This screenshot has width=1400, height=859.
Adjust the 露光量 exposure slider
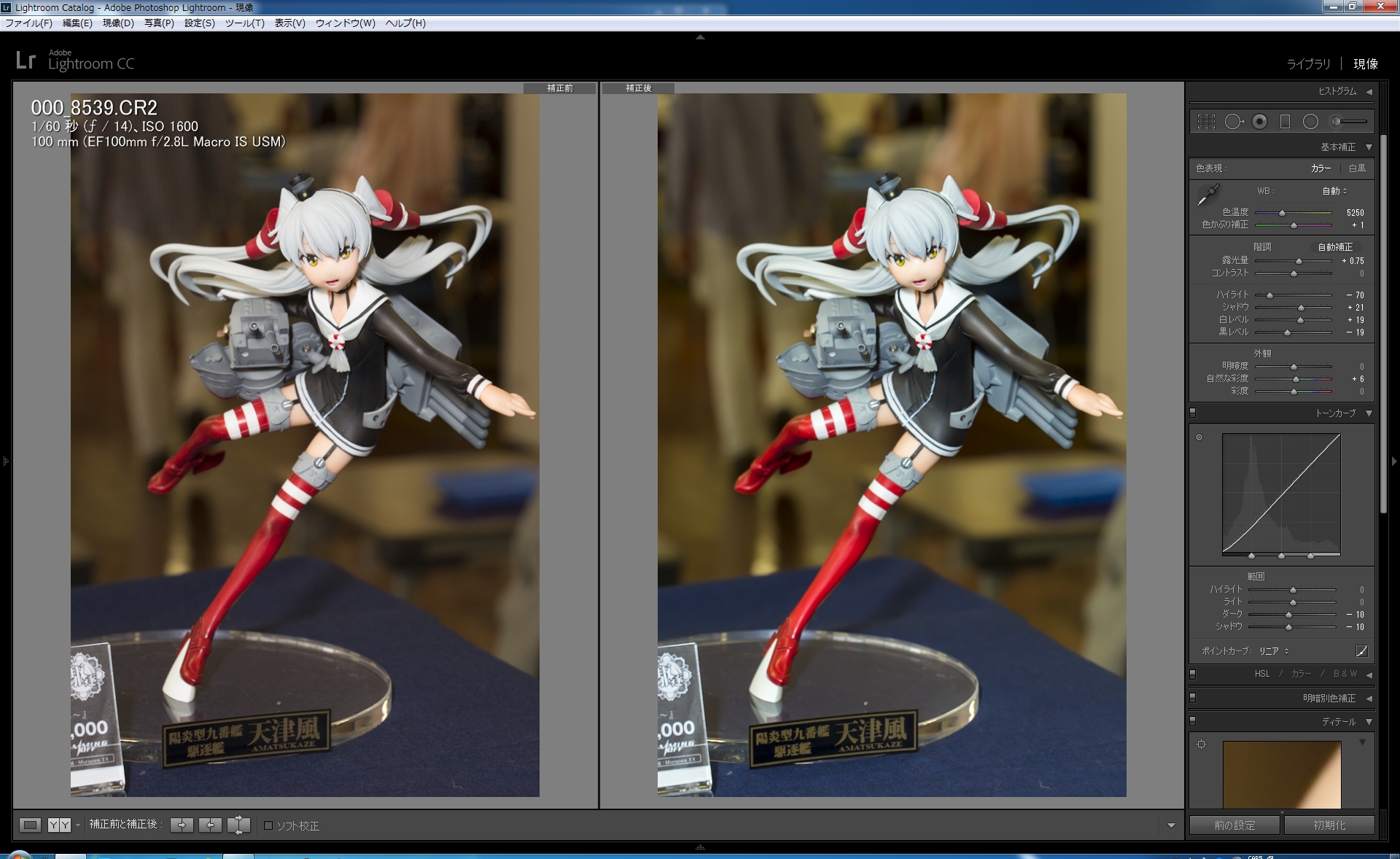pyautogui.click(x=1294, y=261)
